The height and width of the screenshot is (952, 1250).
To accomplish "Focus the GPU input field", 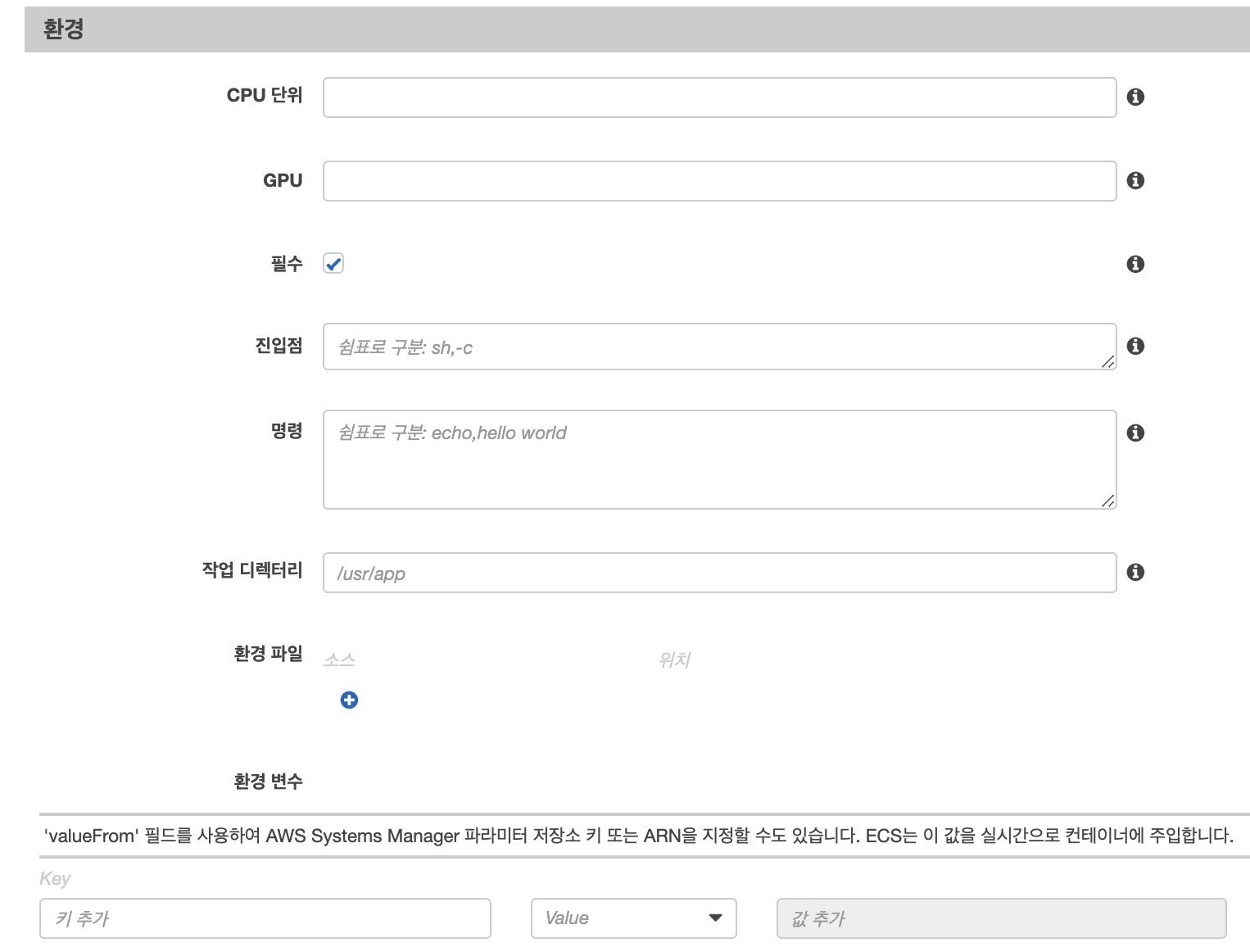I will click(720, 181).
